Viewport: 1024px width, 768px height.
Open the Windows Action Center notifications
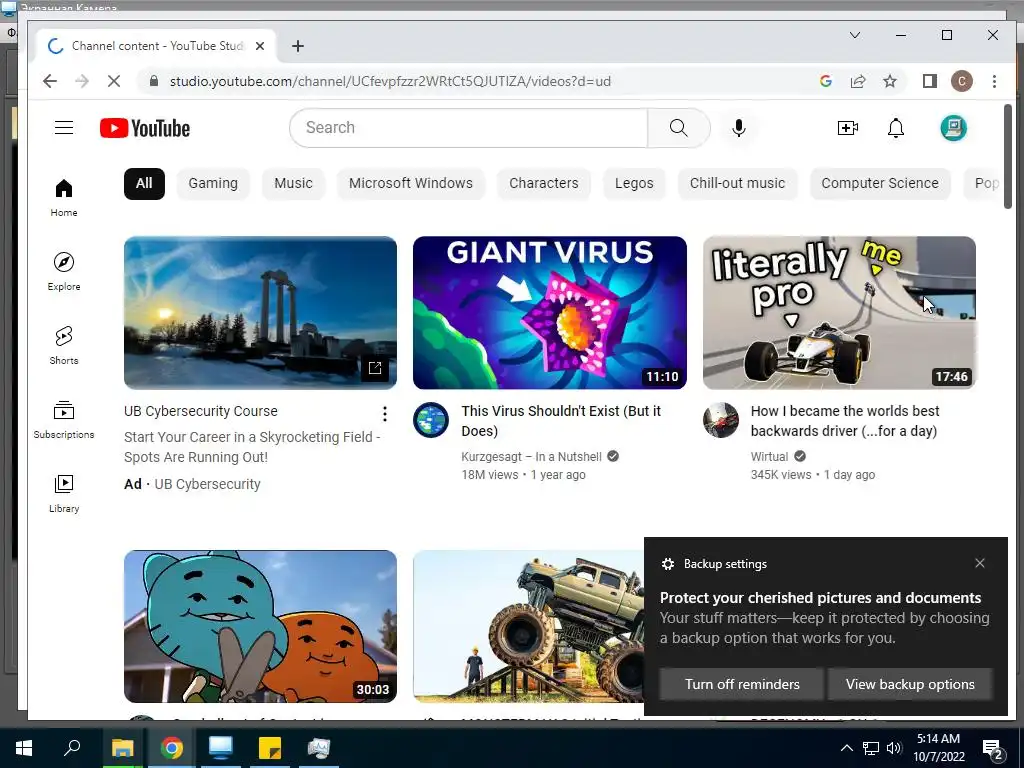(x=993, y=748)
